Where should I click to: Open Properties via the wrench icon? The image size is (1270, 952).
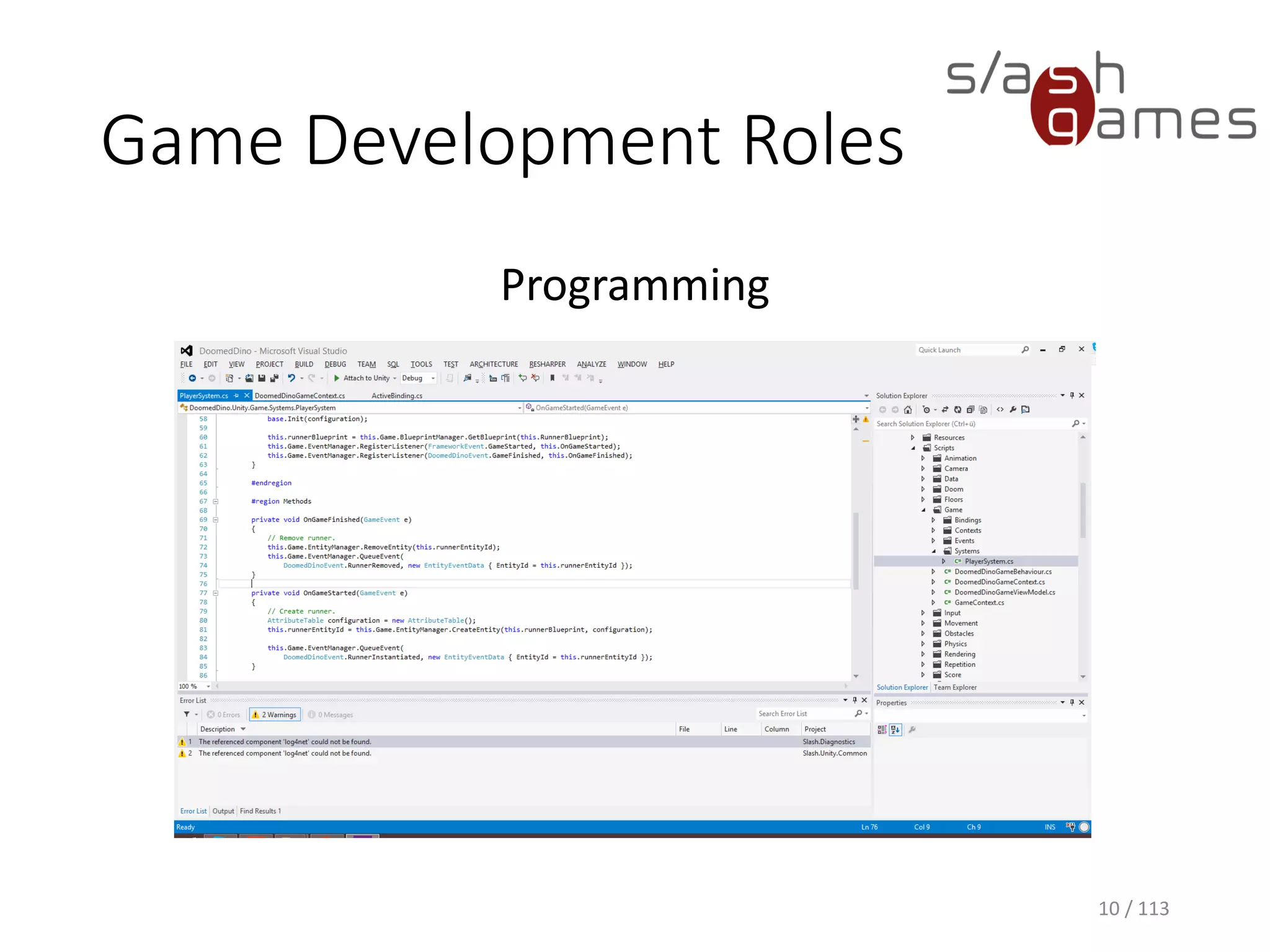click(x=1013, y=410)
